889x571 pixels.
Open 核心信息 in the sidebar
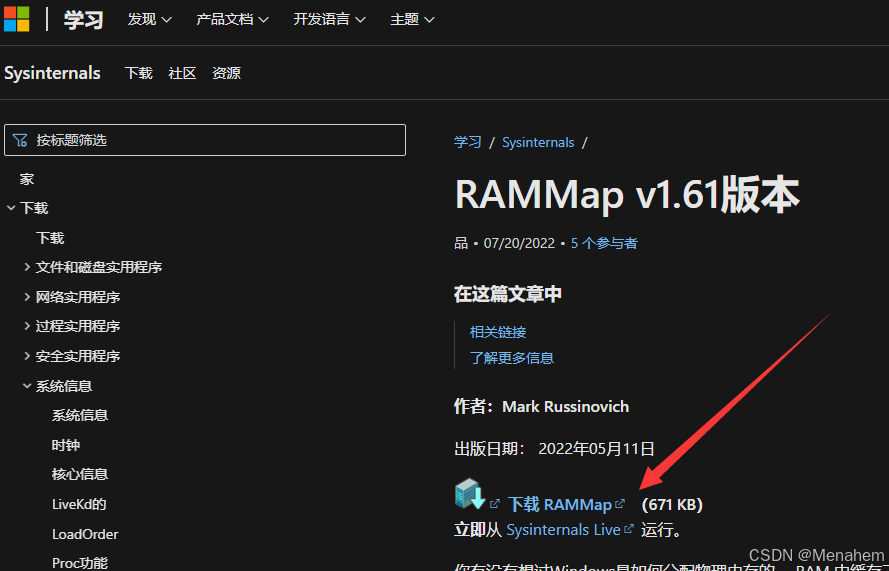[x=80, y=475]
